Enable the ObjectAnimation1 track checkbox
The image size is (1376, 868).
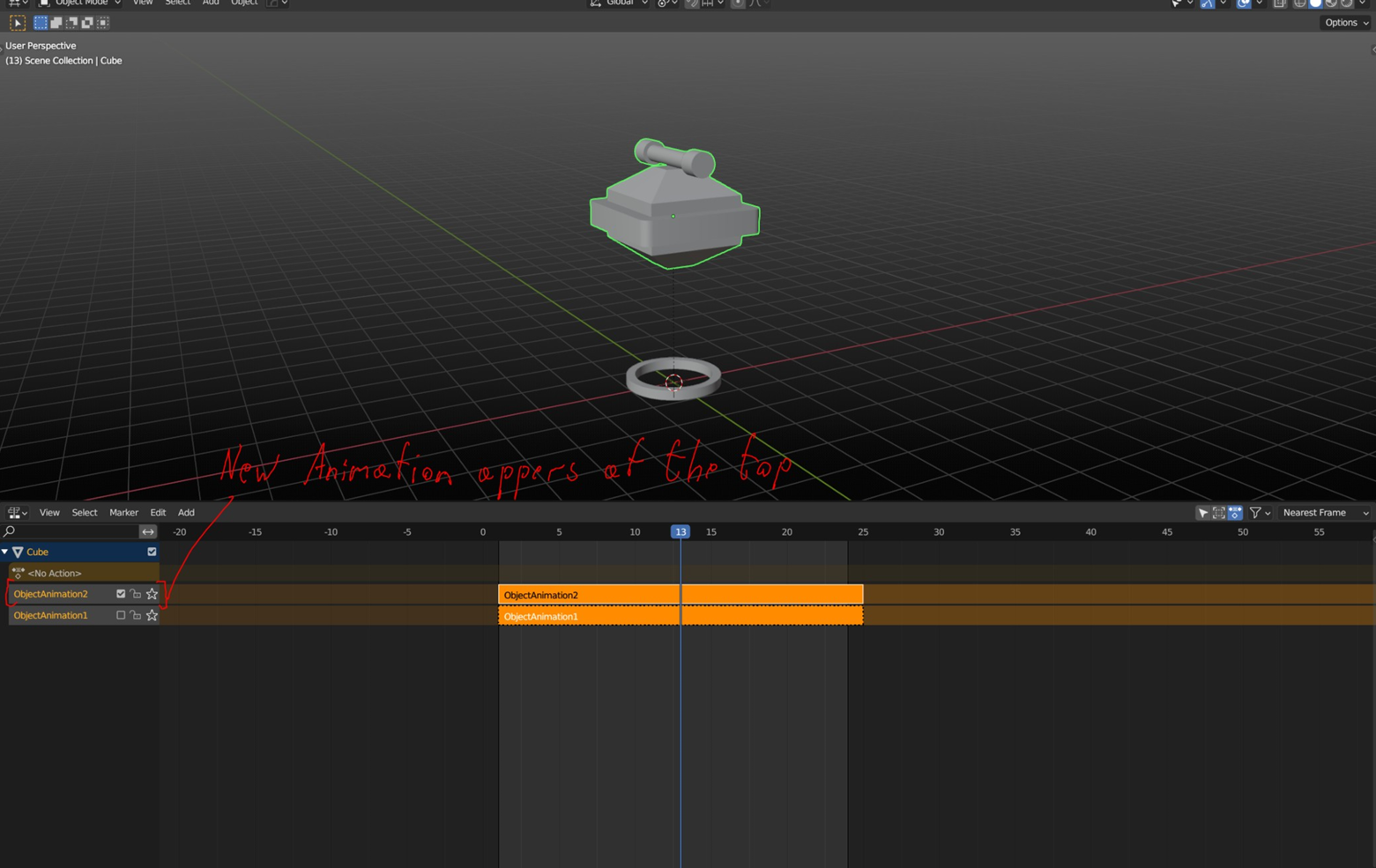(121, 615)
